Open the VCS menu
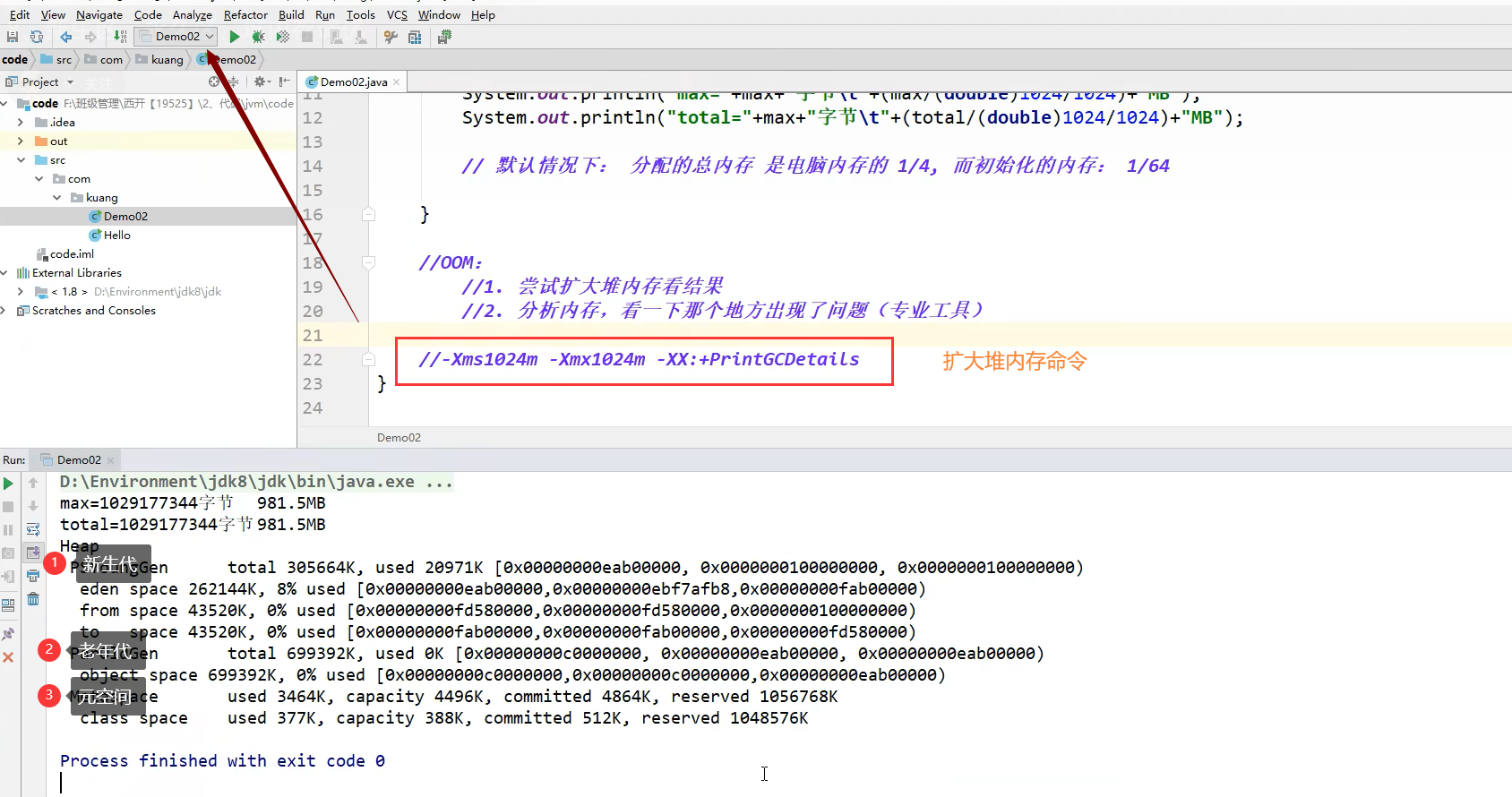 [x=397, y=14]
